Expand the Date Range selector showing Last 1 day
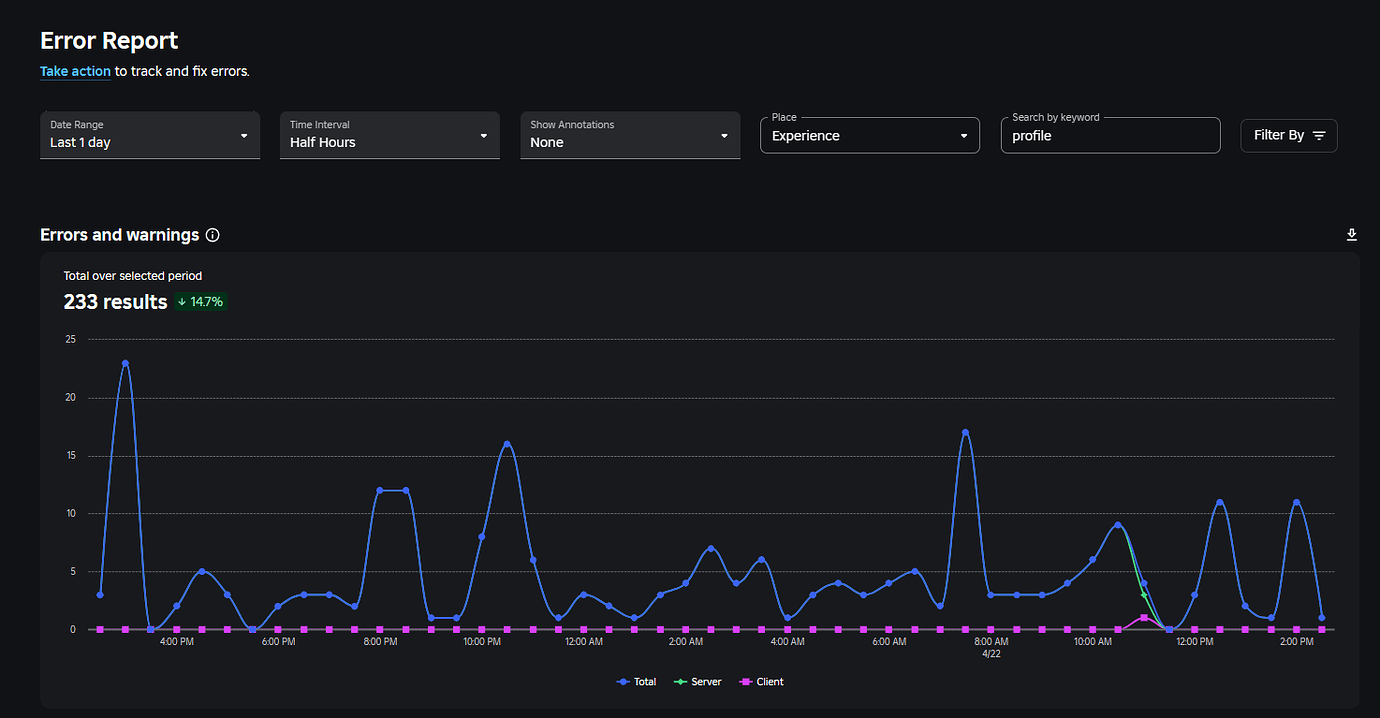Screen dimensions: 1380x718 tap(148, 135)
